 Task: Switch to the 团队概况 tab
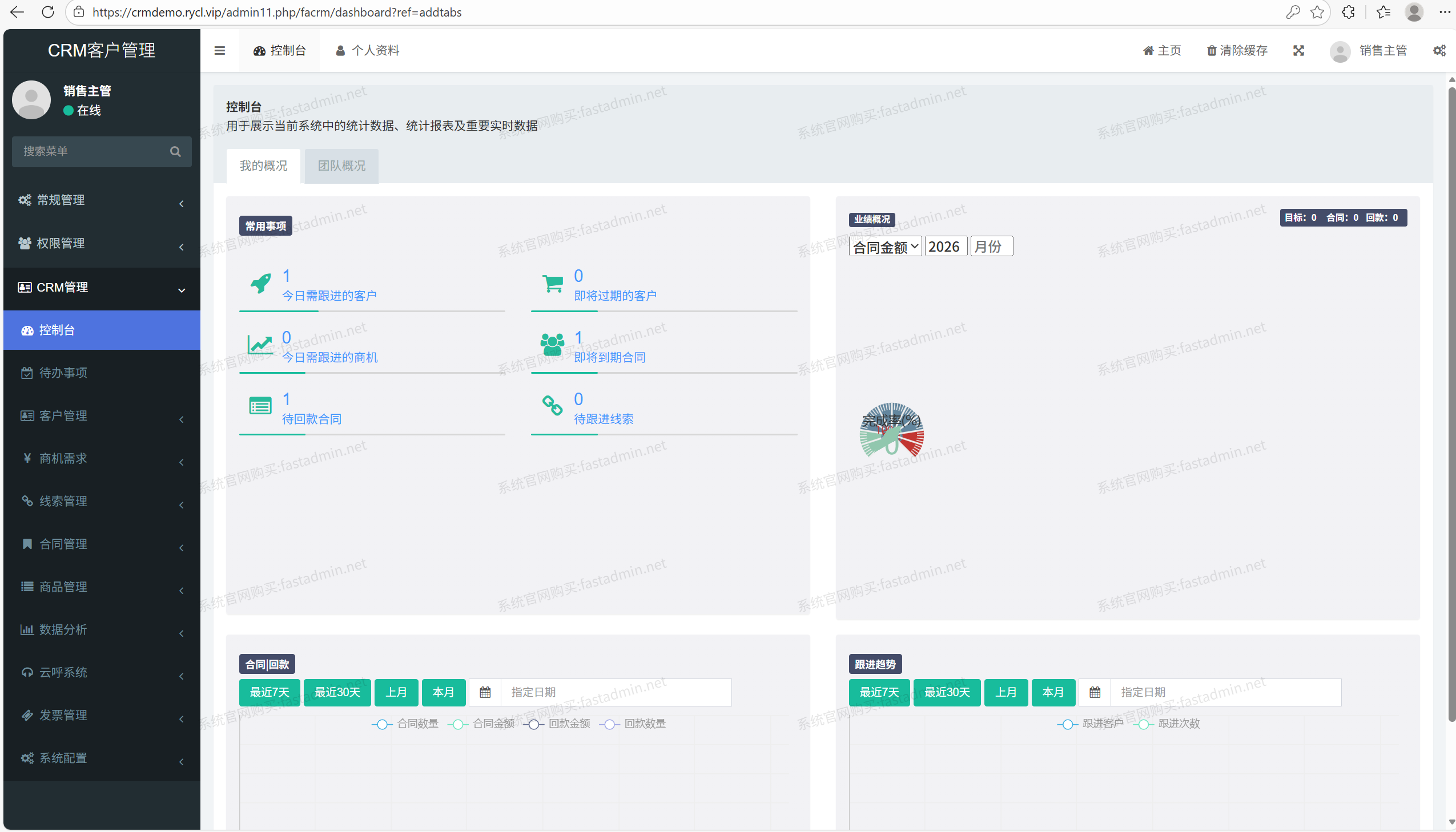coord(341,165)
